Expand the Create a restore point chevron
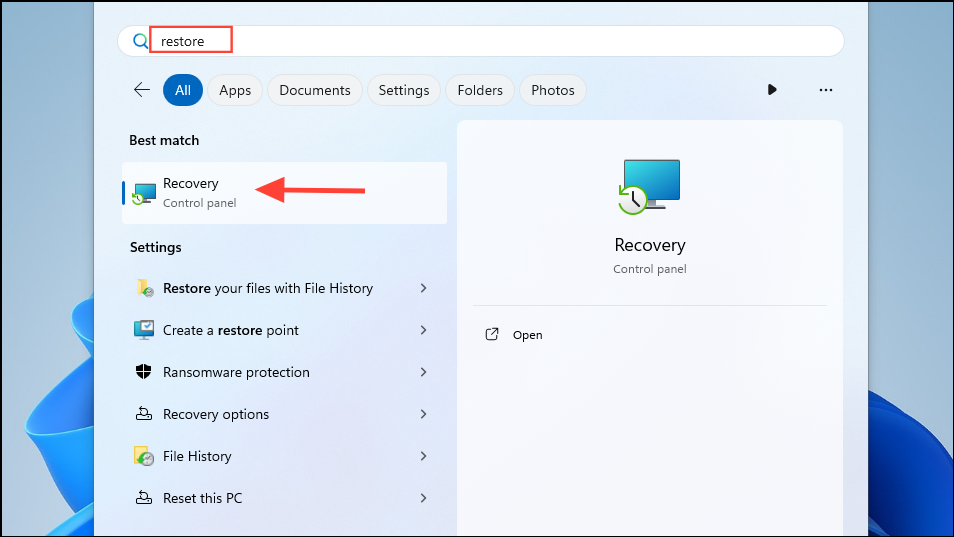This screenshot has height=537, width=954. (423, 330)
